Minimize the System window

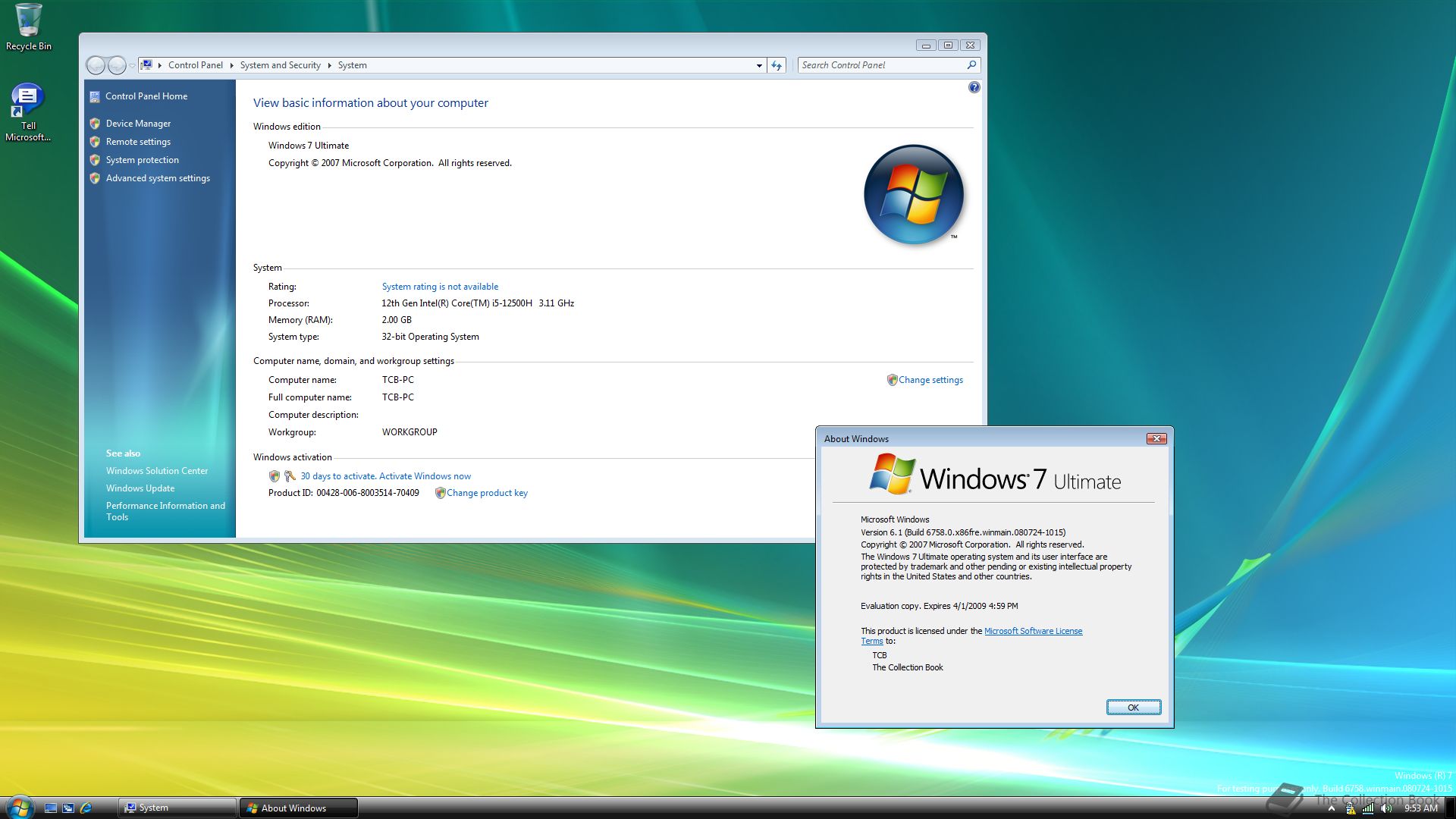point(926,45)
